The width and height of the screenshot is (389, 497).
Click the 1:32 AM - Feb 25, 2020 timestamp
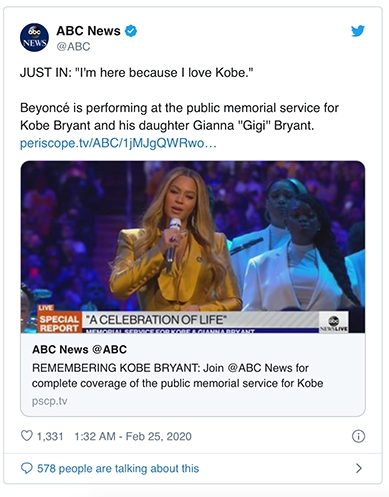[x=133, y=436]
